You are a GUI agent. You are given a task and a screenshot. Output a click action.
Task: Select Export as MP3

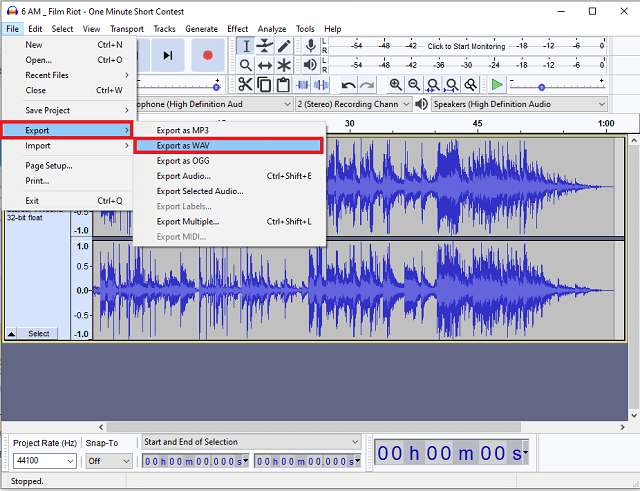point(230,130)
